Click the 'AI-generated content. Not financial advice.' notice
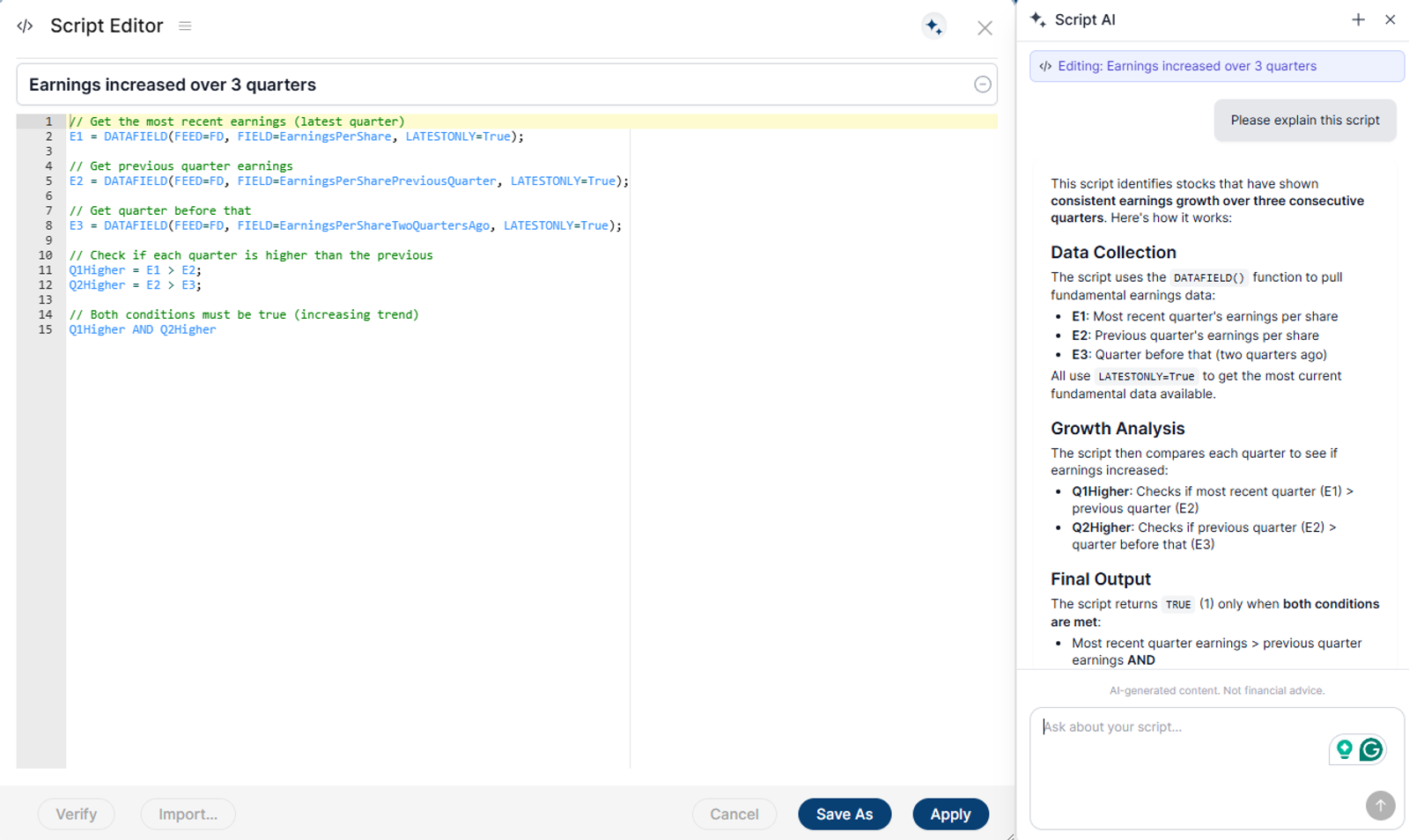The width and height of the screenshot is (1409, 840). coord(1217,690)
